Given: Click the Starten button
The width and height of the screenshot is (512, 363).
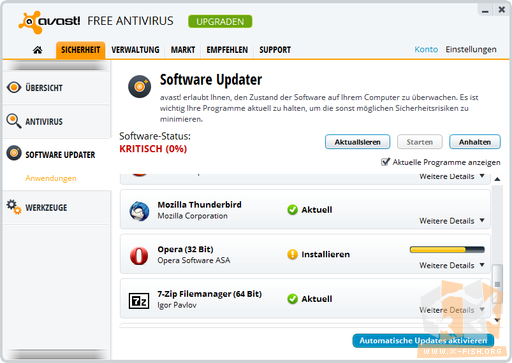Looking at the screenshot, I should [x=420, y=142].
